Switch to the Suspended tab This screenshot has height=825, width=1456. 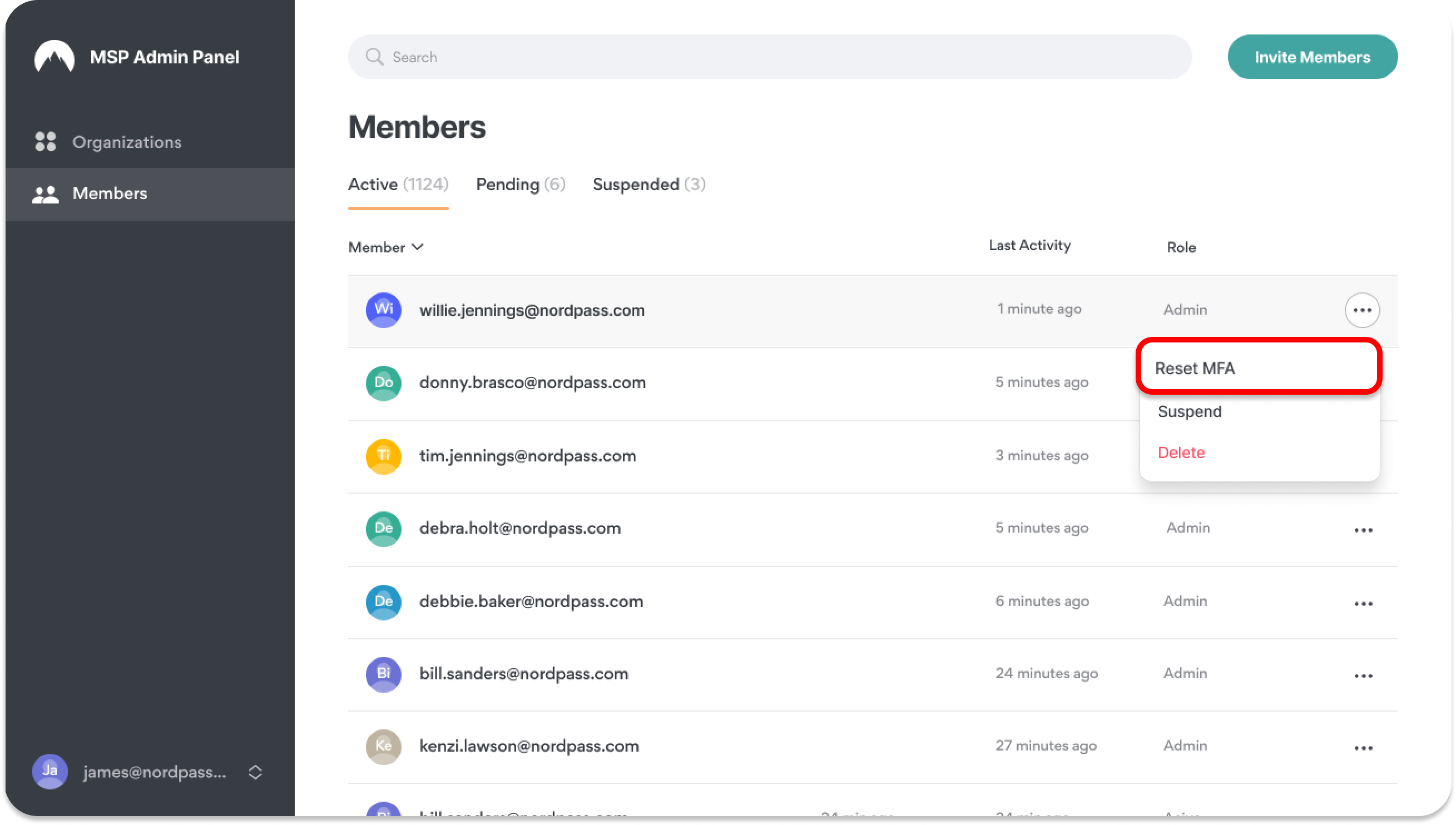(x=649, y=185)
